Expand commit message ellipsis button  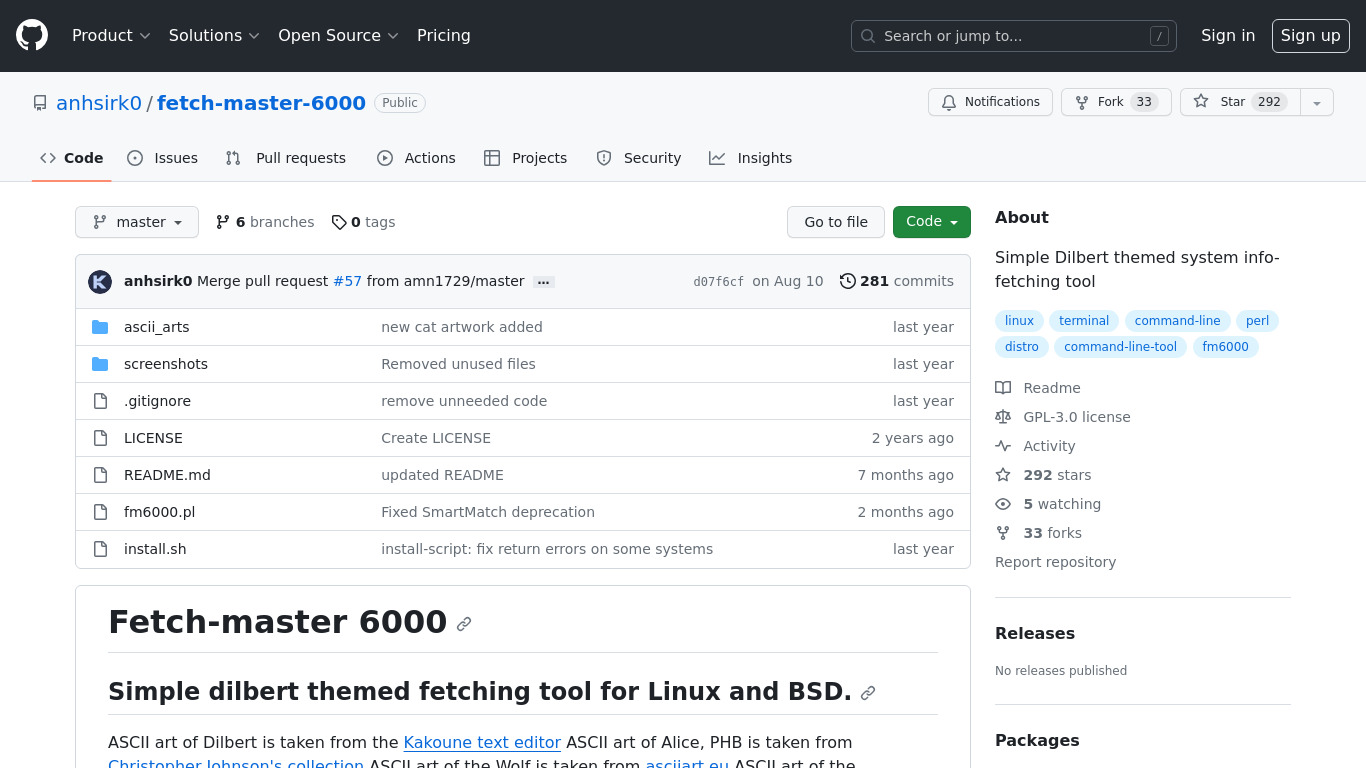pyautogui.click(x=544, y=282)
